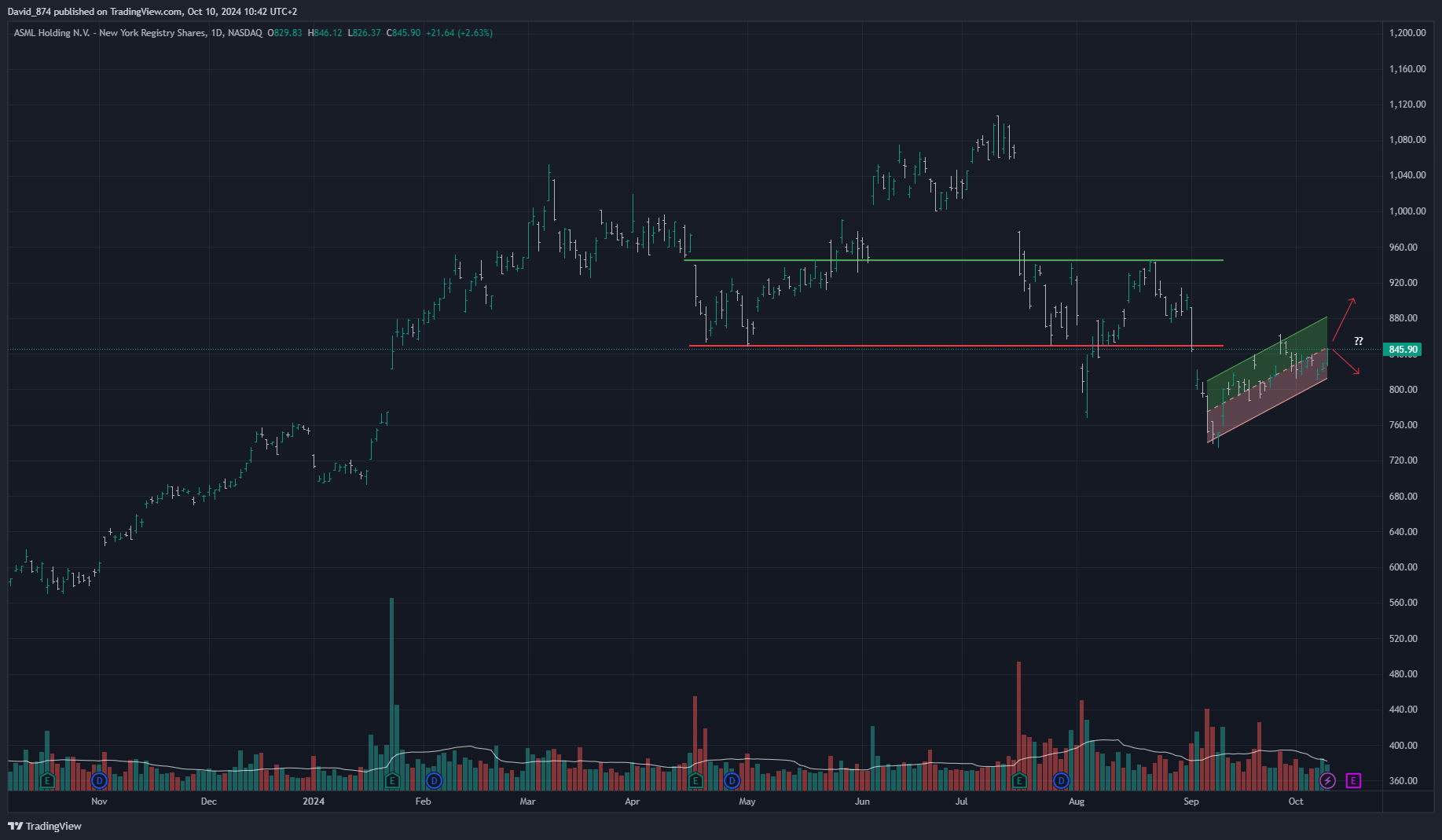Click the '1,200.00' price axis label
This screenshot has width=1442, height=840.
[1407, 33]
